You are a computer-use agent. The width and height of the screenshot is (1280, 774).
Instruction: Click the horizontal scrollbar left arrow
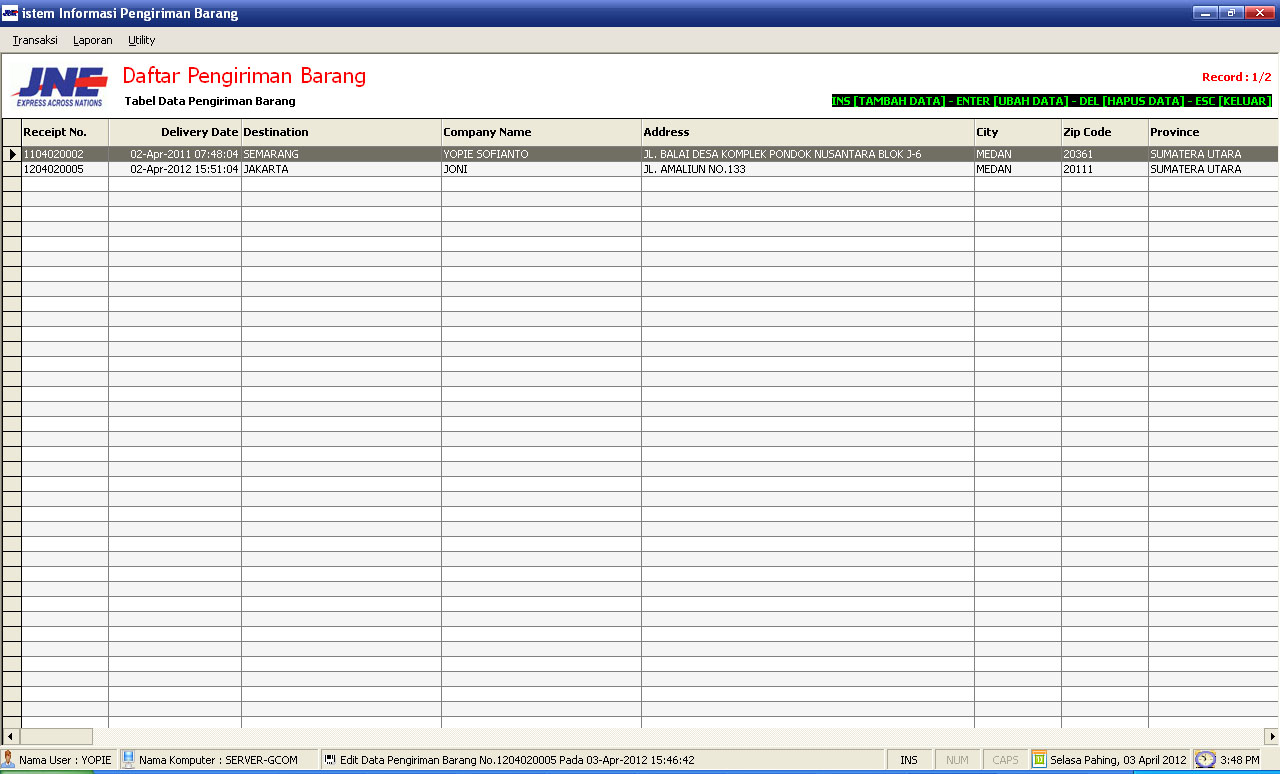(10, 736)
